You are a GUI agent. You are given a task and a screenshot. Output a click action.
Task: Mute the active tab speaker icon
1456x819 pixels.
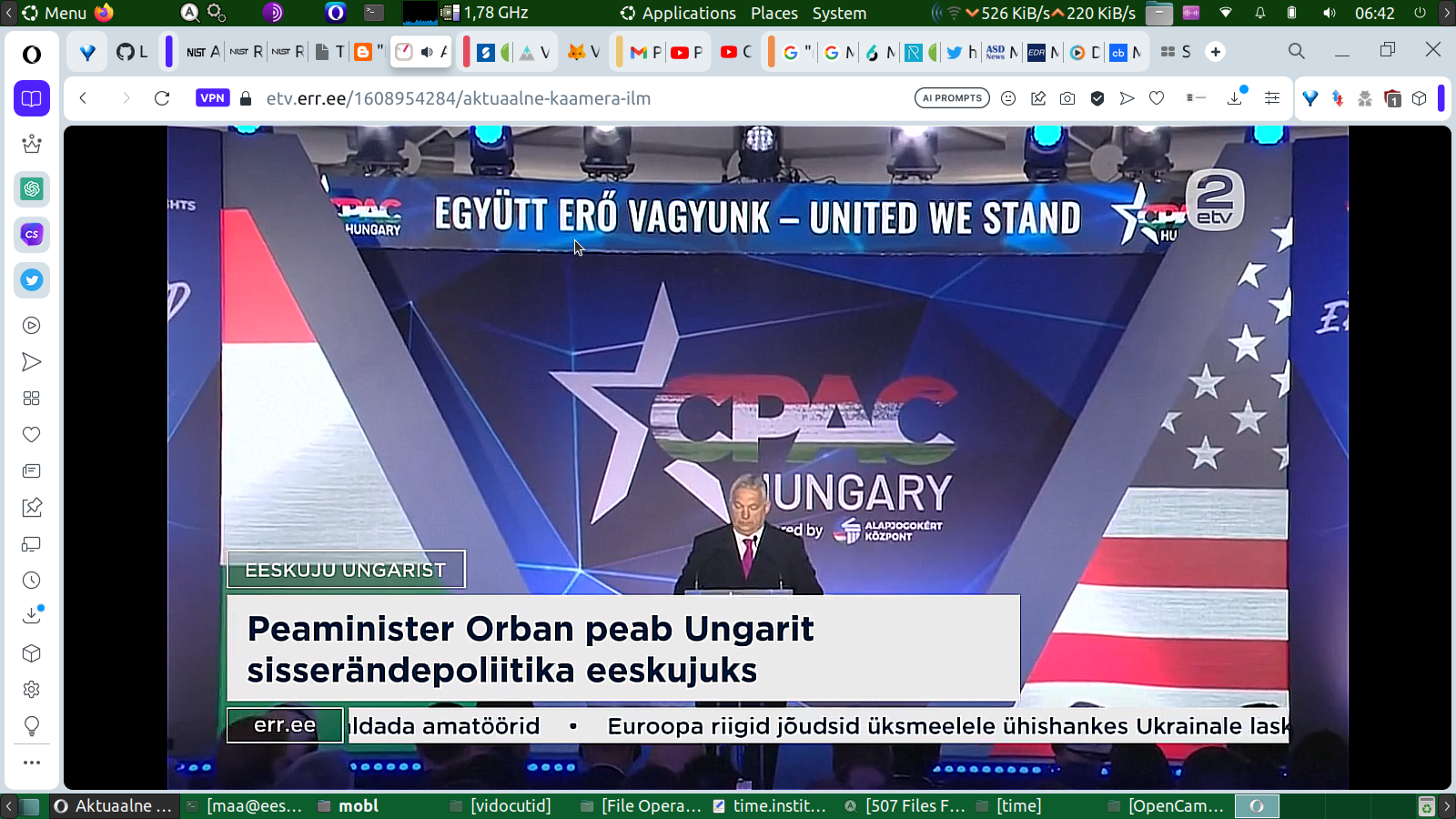tap(427, 52)
